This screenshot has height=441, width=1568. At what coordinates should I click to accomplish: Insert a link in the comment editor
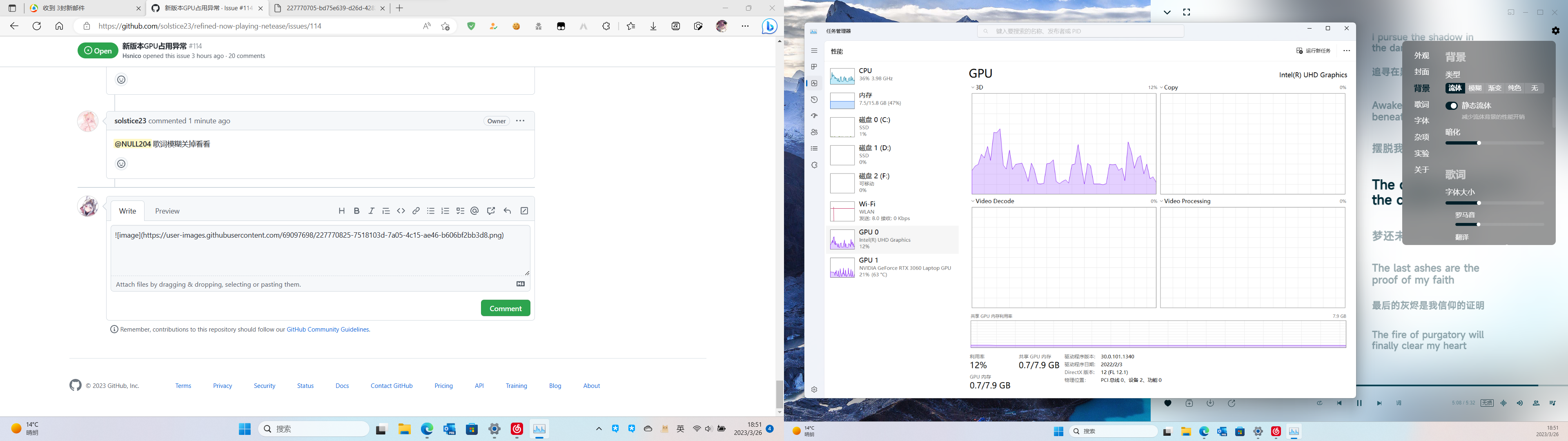[x=416, y=210]
